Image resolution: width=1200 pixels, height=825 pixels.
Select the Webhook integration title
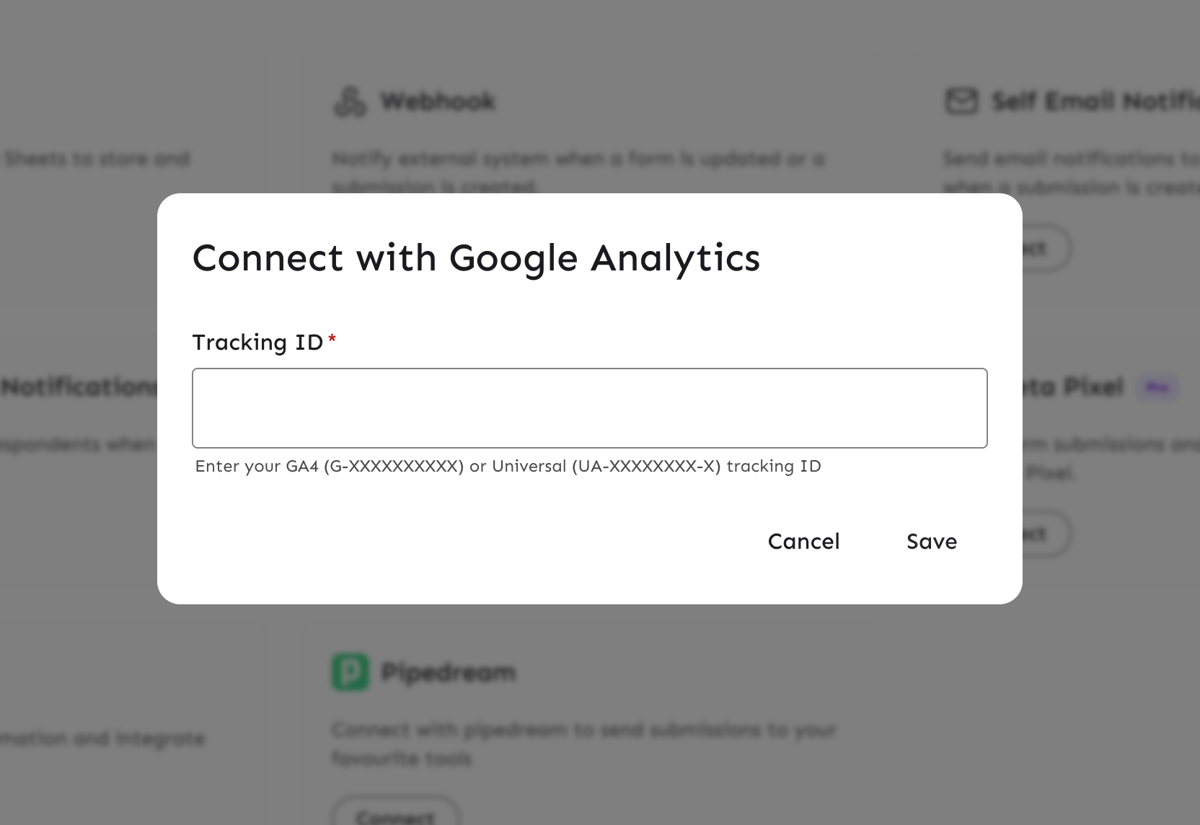(437, 101)
